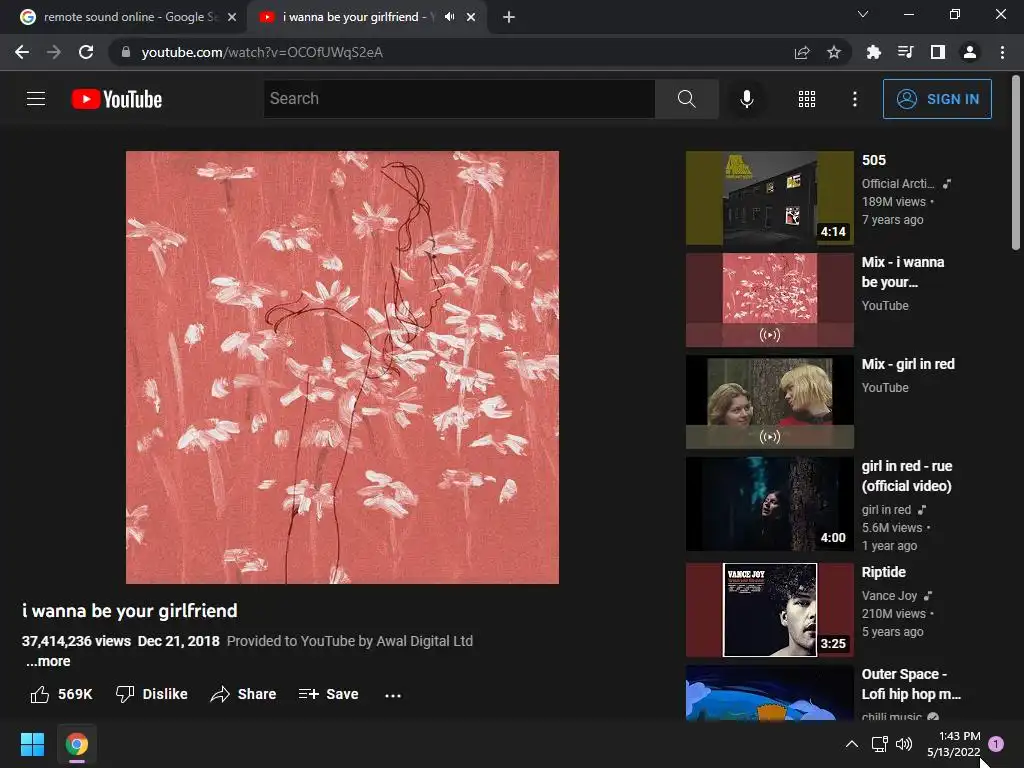
Task: Go to YouTube home via logo
Action: coord(117,99)
